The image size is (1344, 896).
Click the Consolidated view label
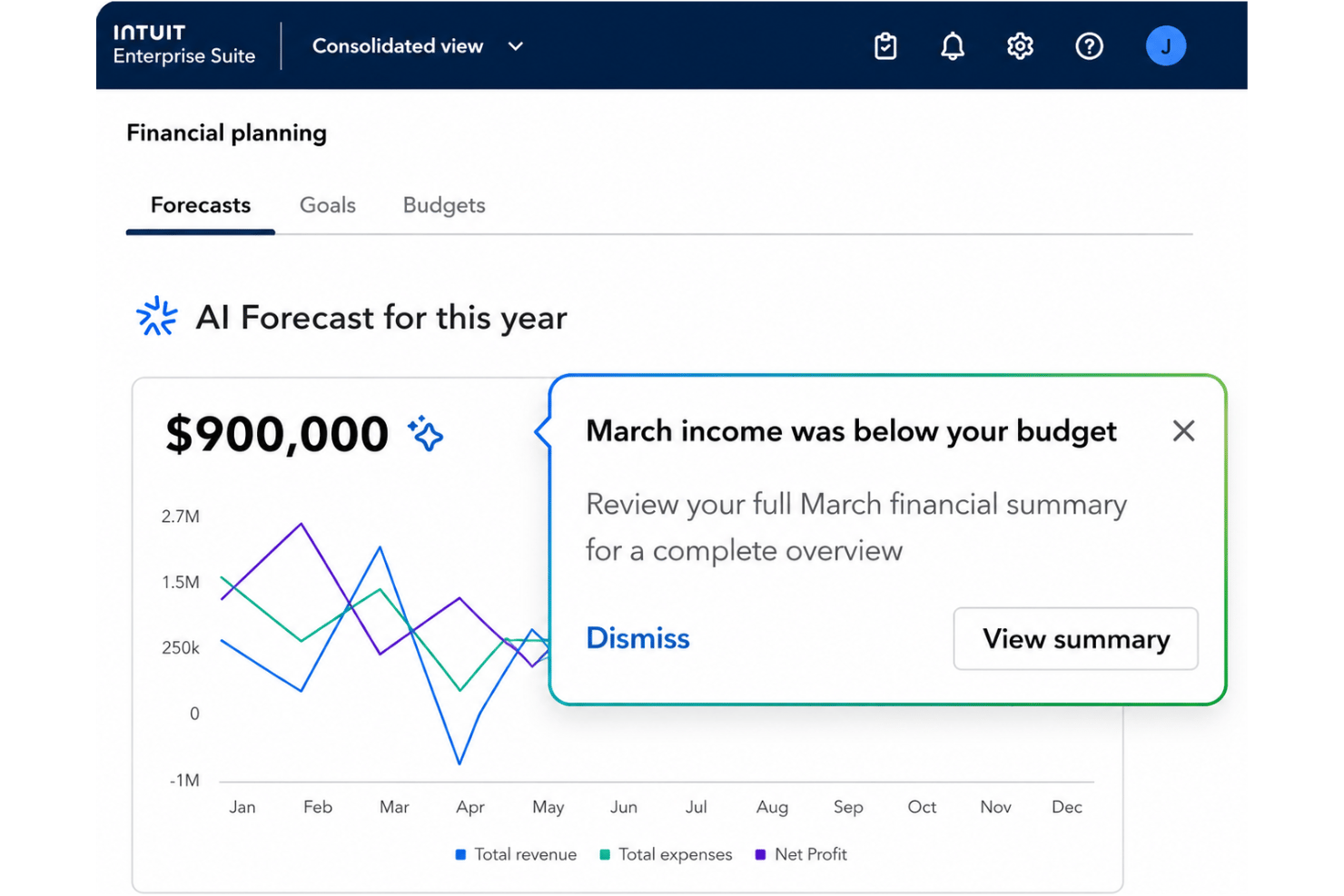click(x=398, y=46)
